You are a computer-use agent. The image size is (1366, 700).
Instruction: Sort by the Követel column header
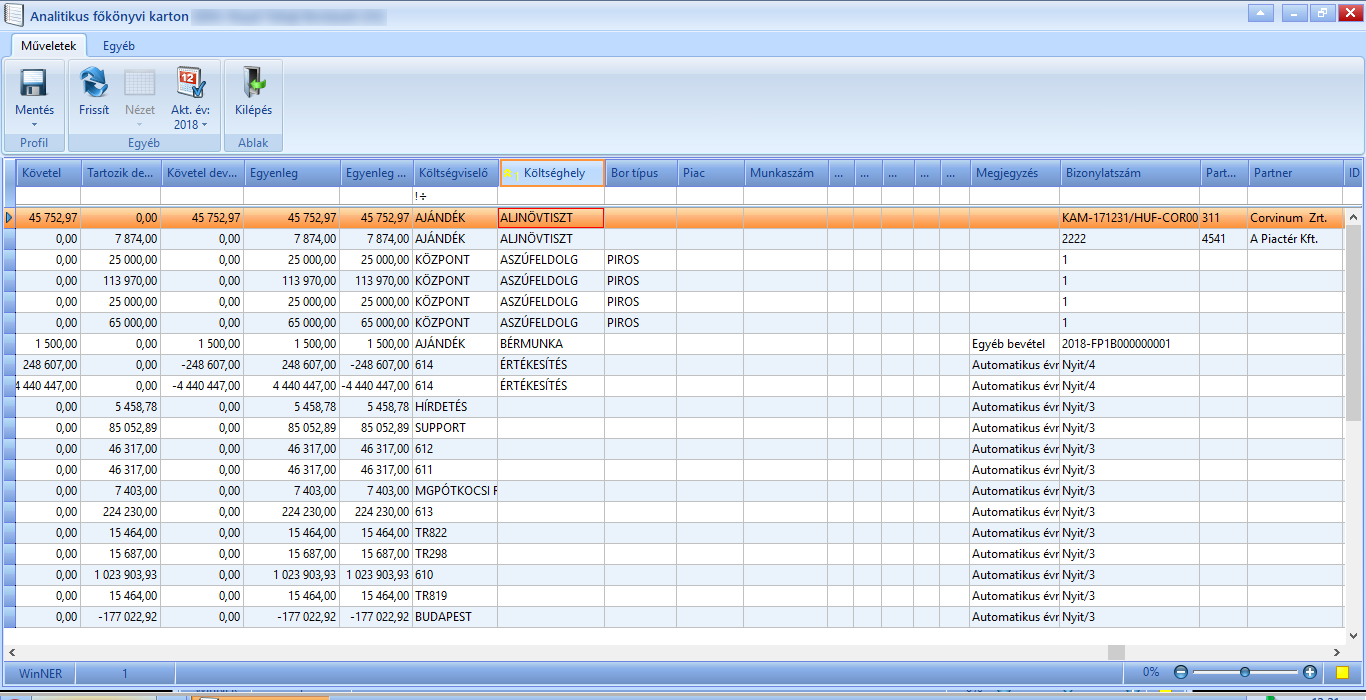click(49, 173)
